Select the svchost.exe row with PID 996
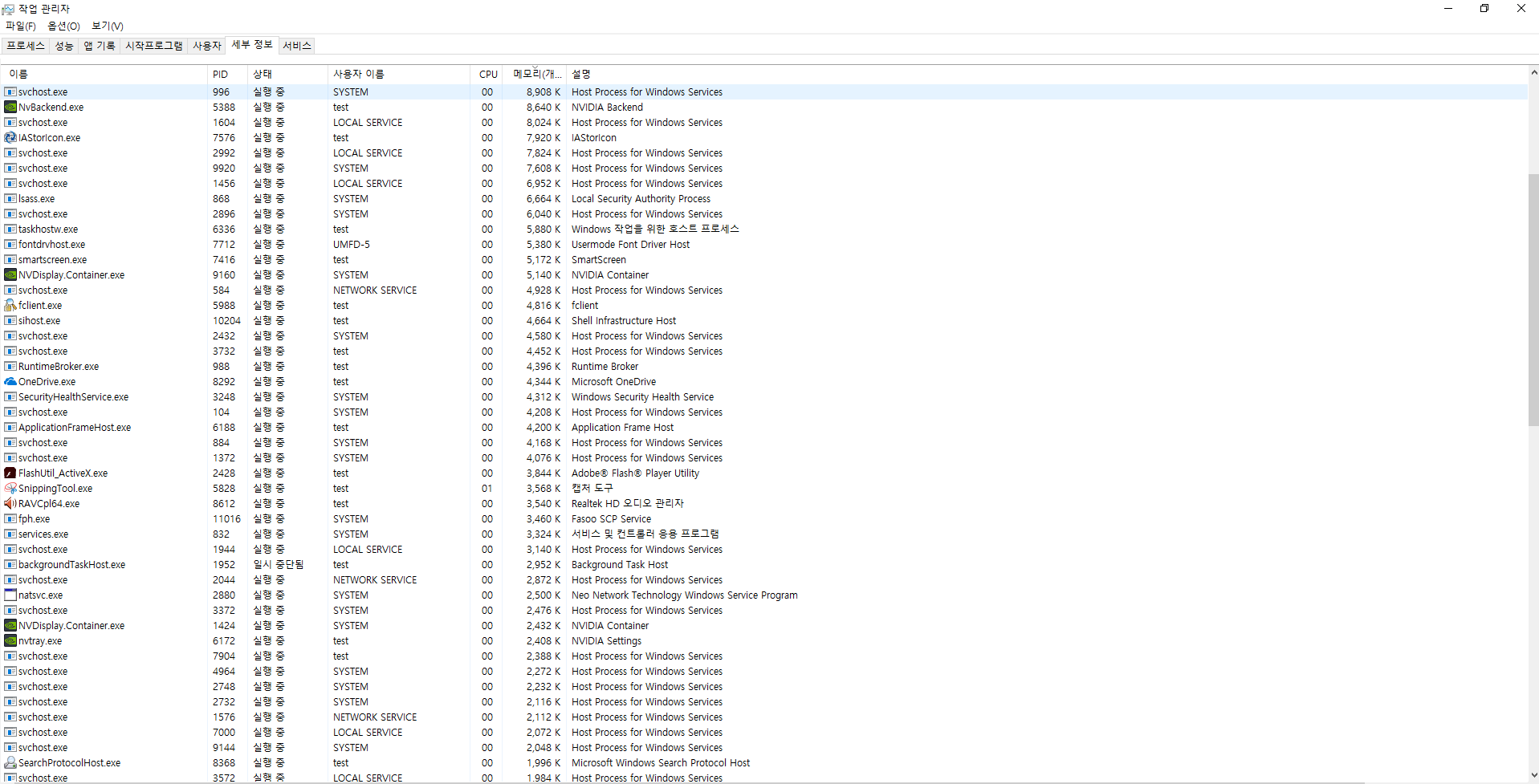Viewport: 1539px width, 784px height. click(x=764, y=92)
